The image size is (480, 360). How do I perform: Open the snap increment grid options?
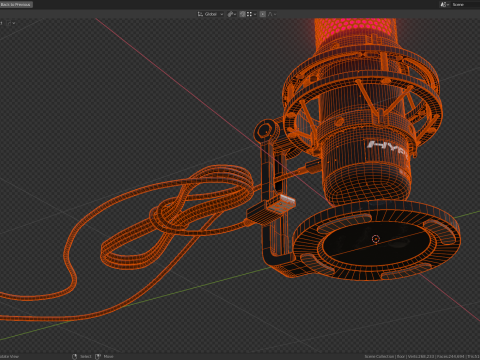[x=249, y=14]
